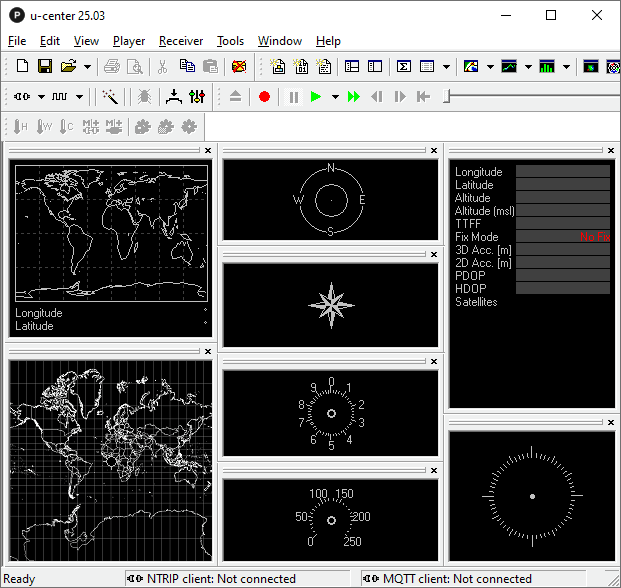Open the dropdown arrow next to Open folder
The image size is (621, 588).
(88, 67)
